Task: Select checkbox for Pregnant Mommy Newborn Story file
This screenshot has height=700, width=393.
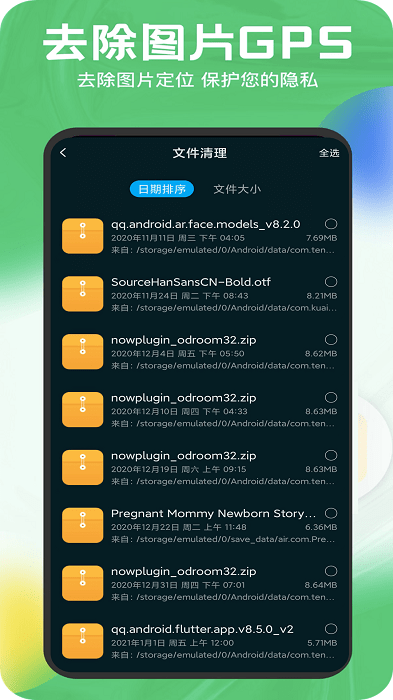Action: [x=331, y=513]
